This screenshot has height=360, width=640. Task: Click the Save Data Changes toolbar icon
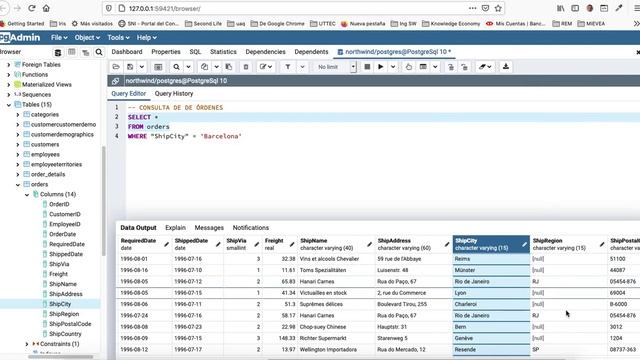158,67
